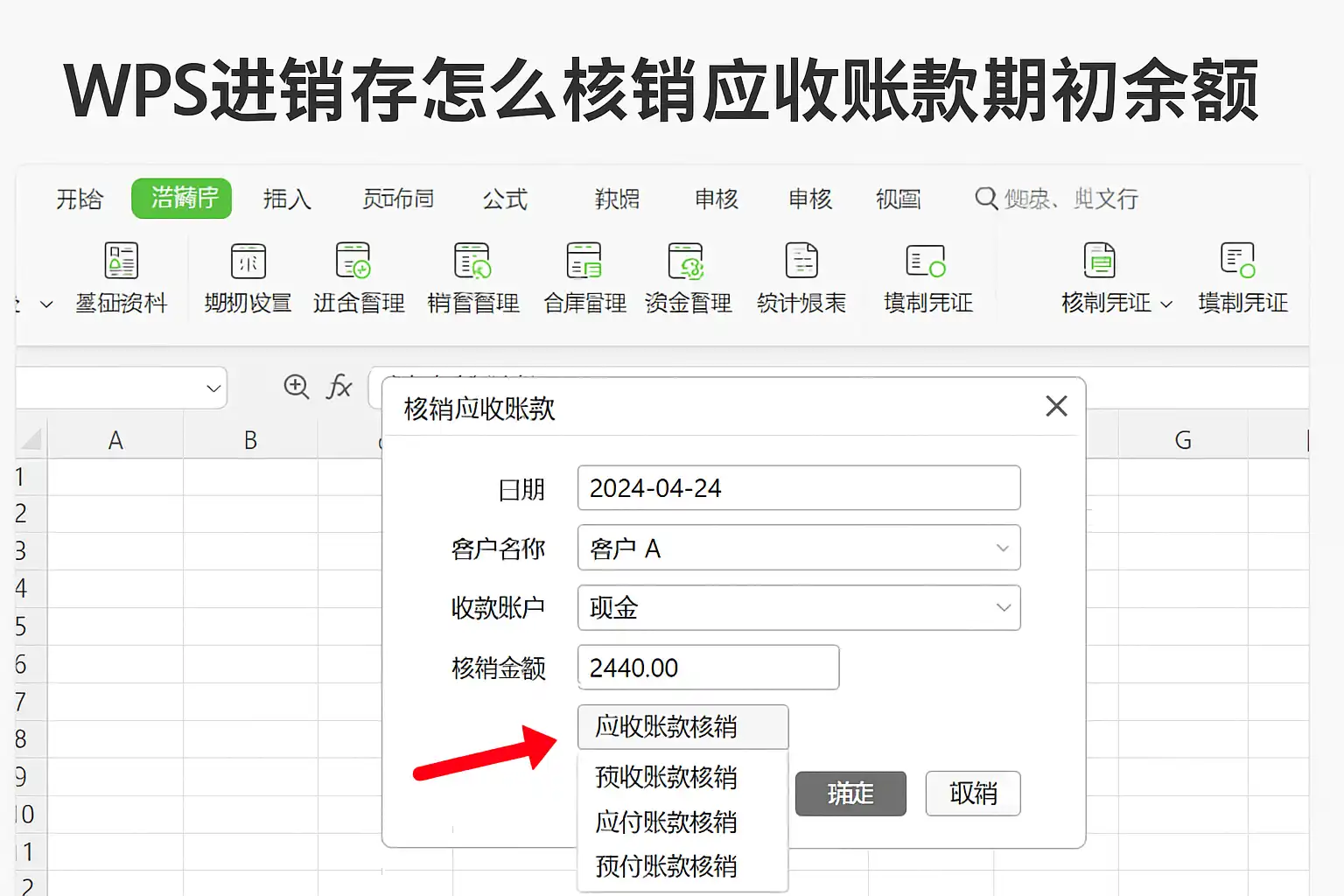The image size is (1344, 896).
Task: Open the 统计报表 ribbon tool
Action: coord(801,278)
